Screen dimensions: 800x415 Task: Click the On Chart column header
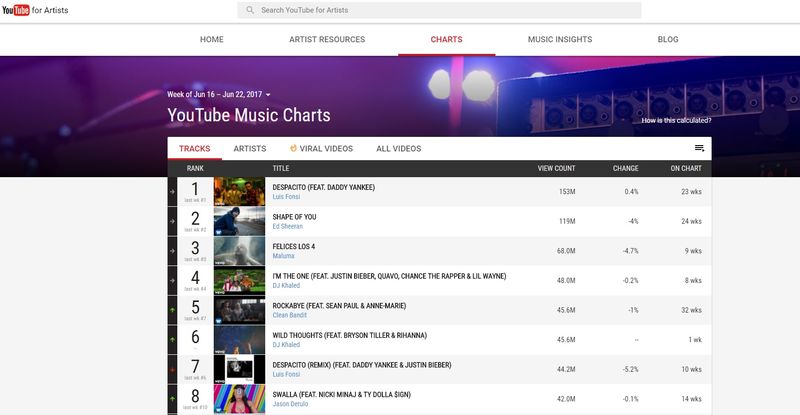[686, 168]
